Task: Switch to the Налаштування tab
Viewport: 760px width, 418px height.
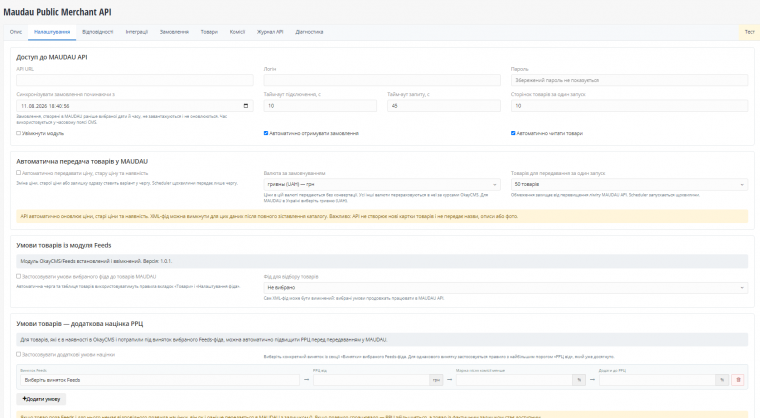Action: [x=52, y=32]
